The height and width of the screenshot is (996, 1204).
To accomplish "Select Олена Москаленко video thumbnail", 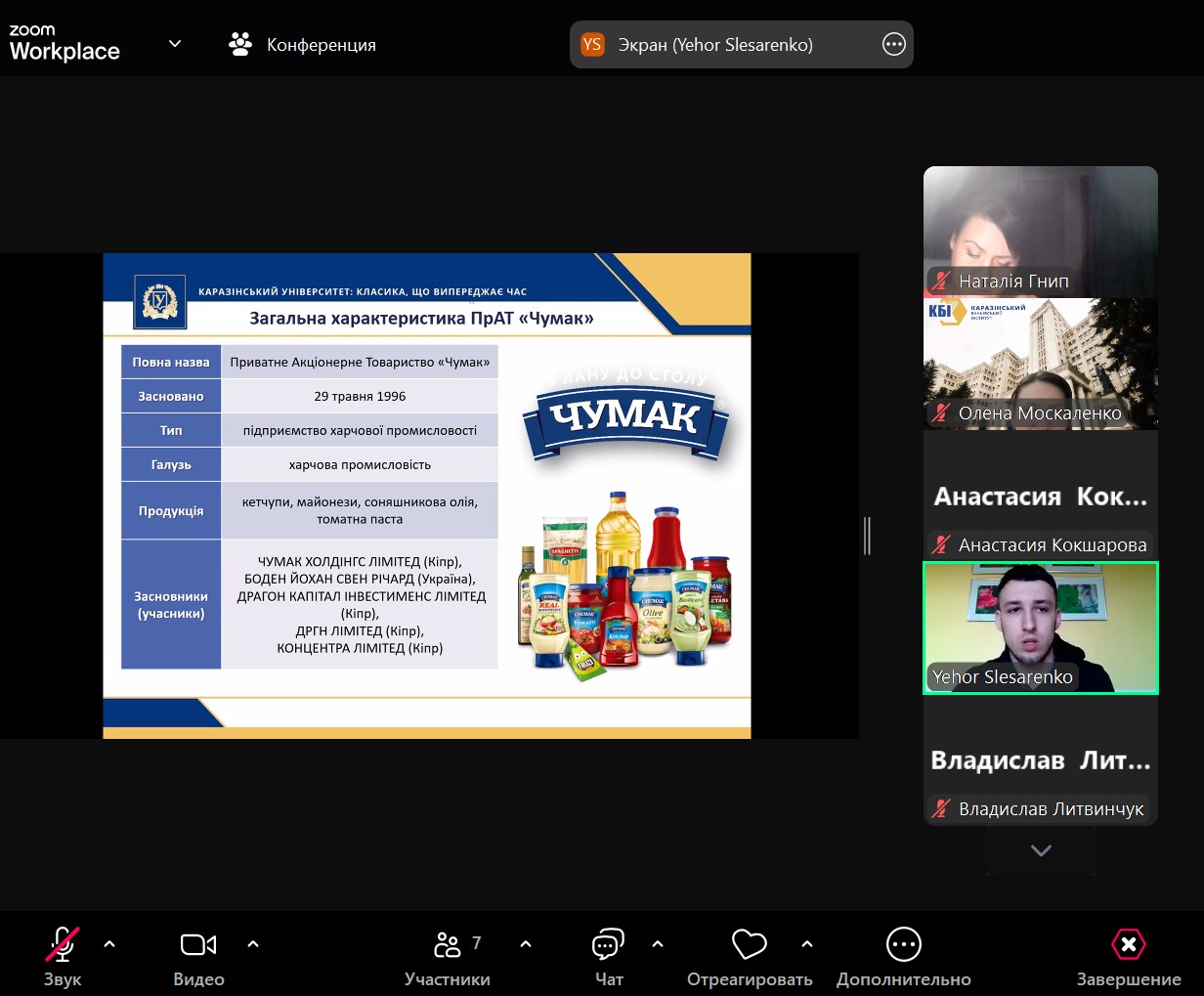I will [1041, 364].
